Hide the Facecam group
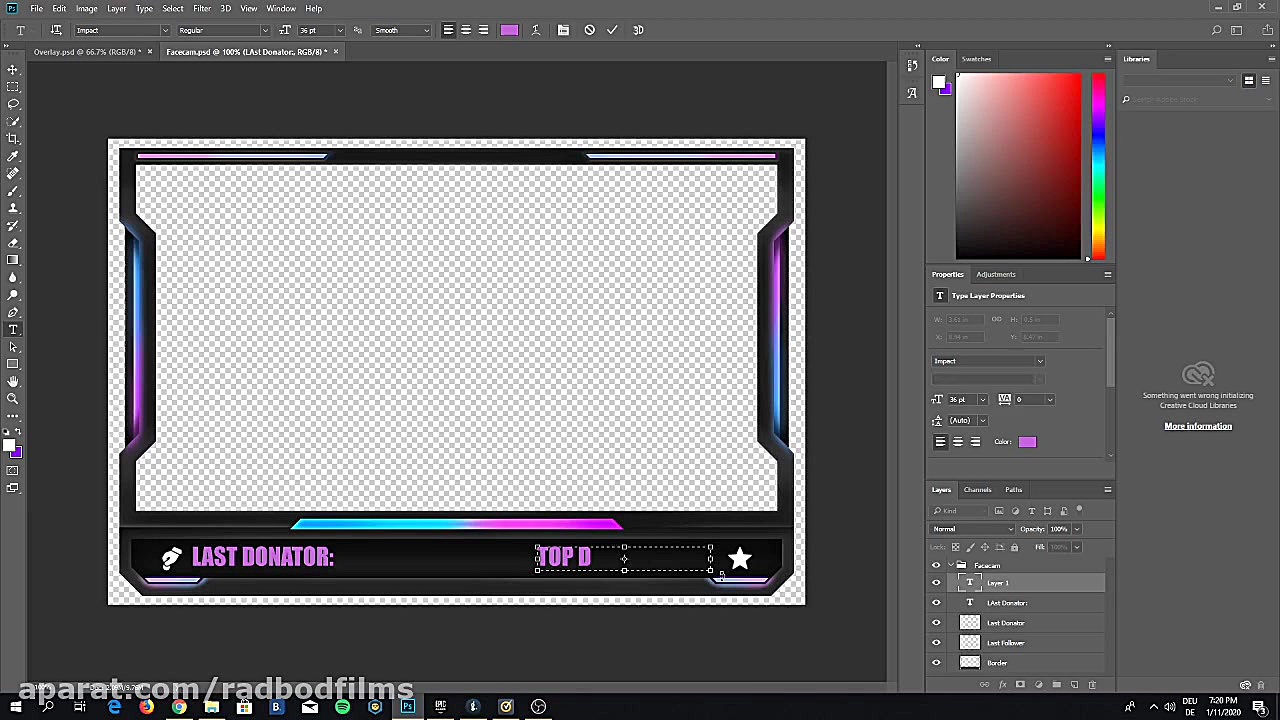This screenshot has width=1280, height=720. click(x=936, y=566)
